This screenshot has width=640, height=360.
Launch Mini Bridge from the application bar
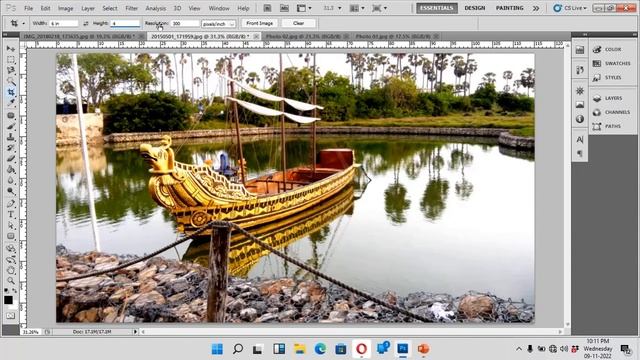coord(284,8)
